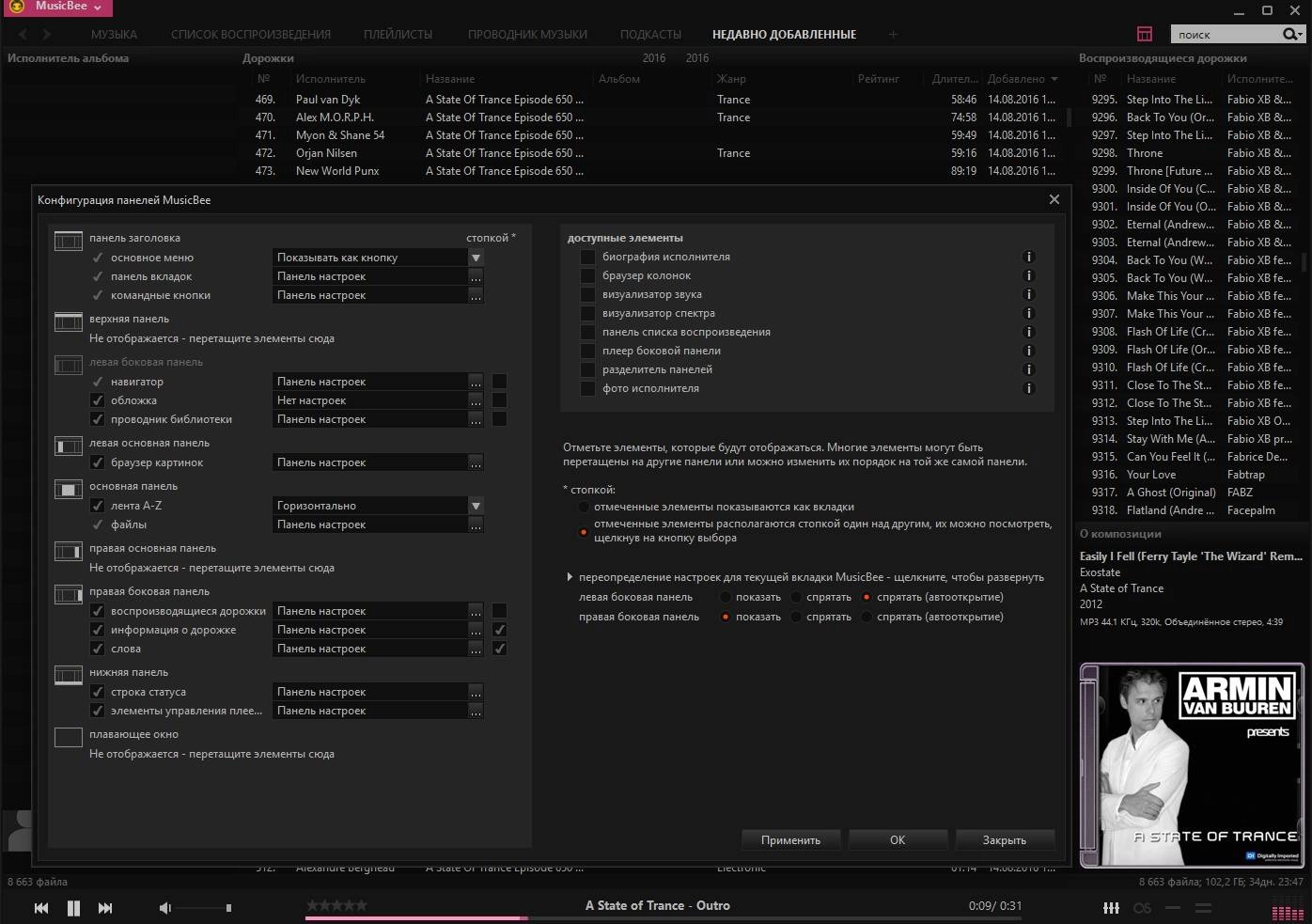Seek in the track progress bar
This screenshot has width=1312, height=924.
(x=662, y=918)
